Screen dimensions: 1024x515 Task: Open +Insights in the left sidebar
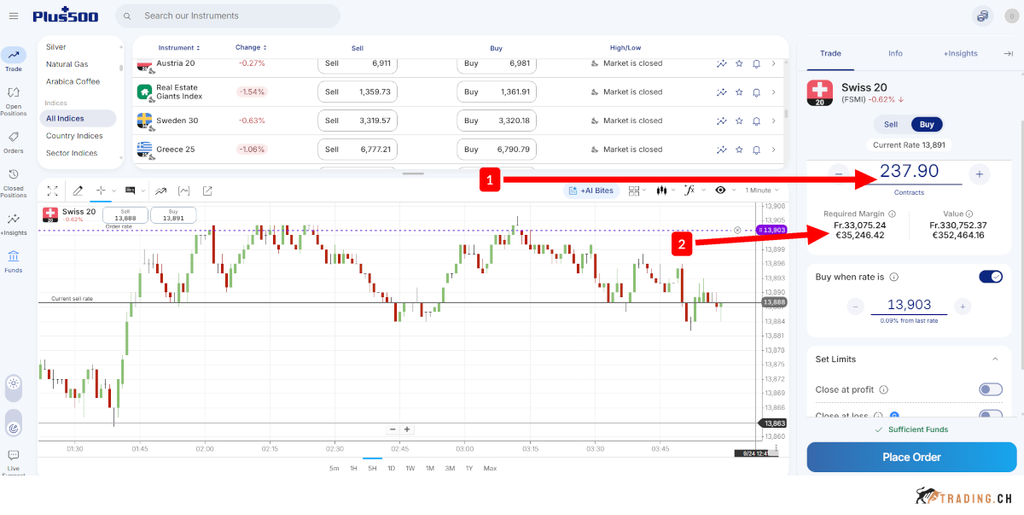pos(14,224)
